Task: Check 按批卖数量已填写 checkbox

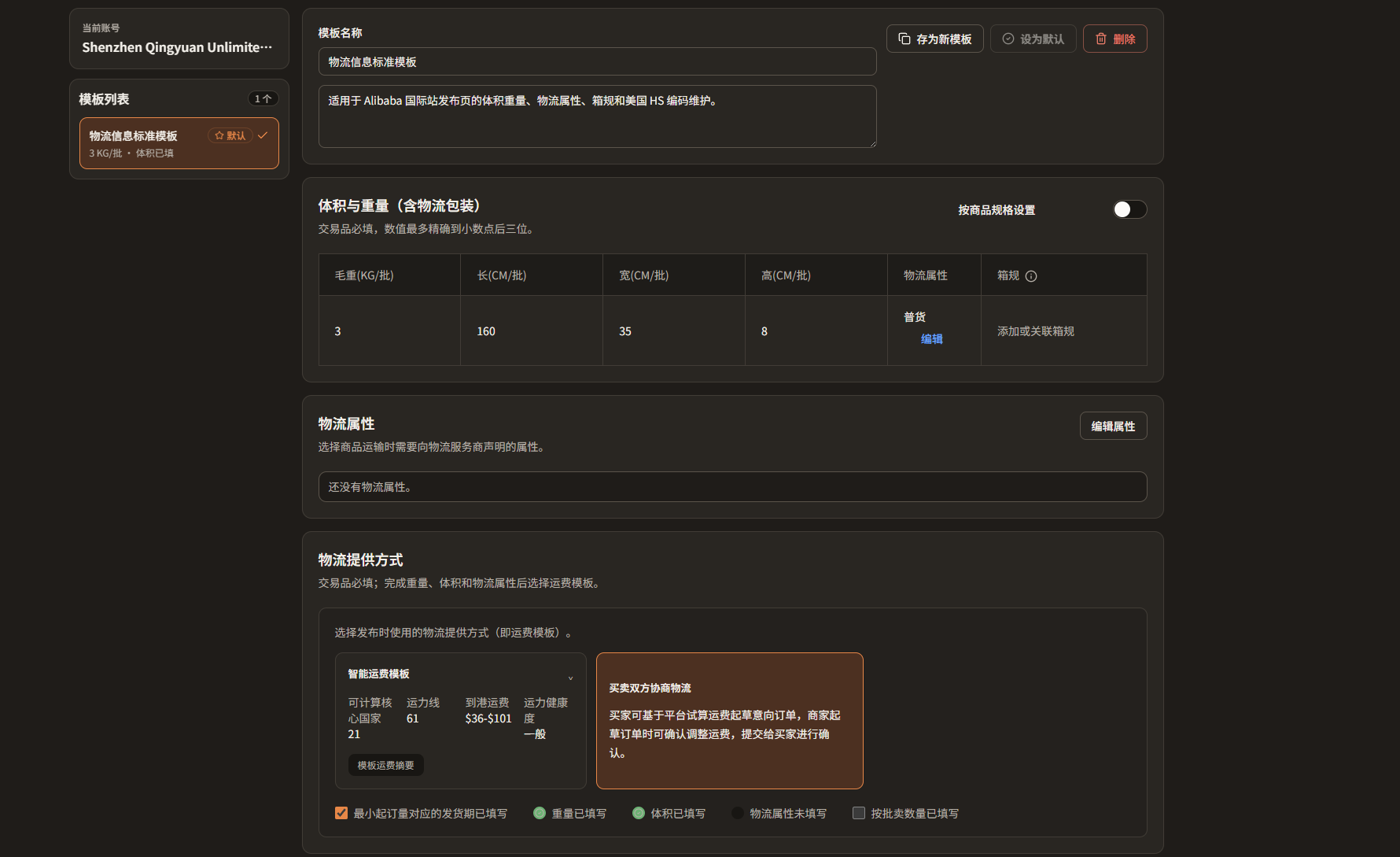Action: (x=859, y=813)
